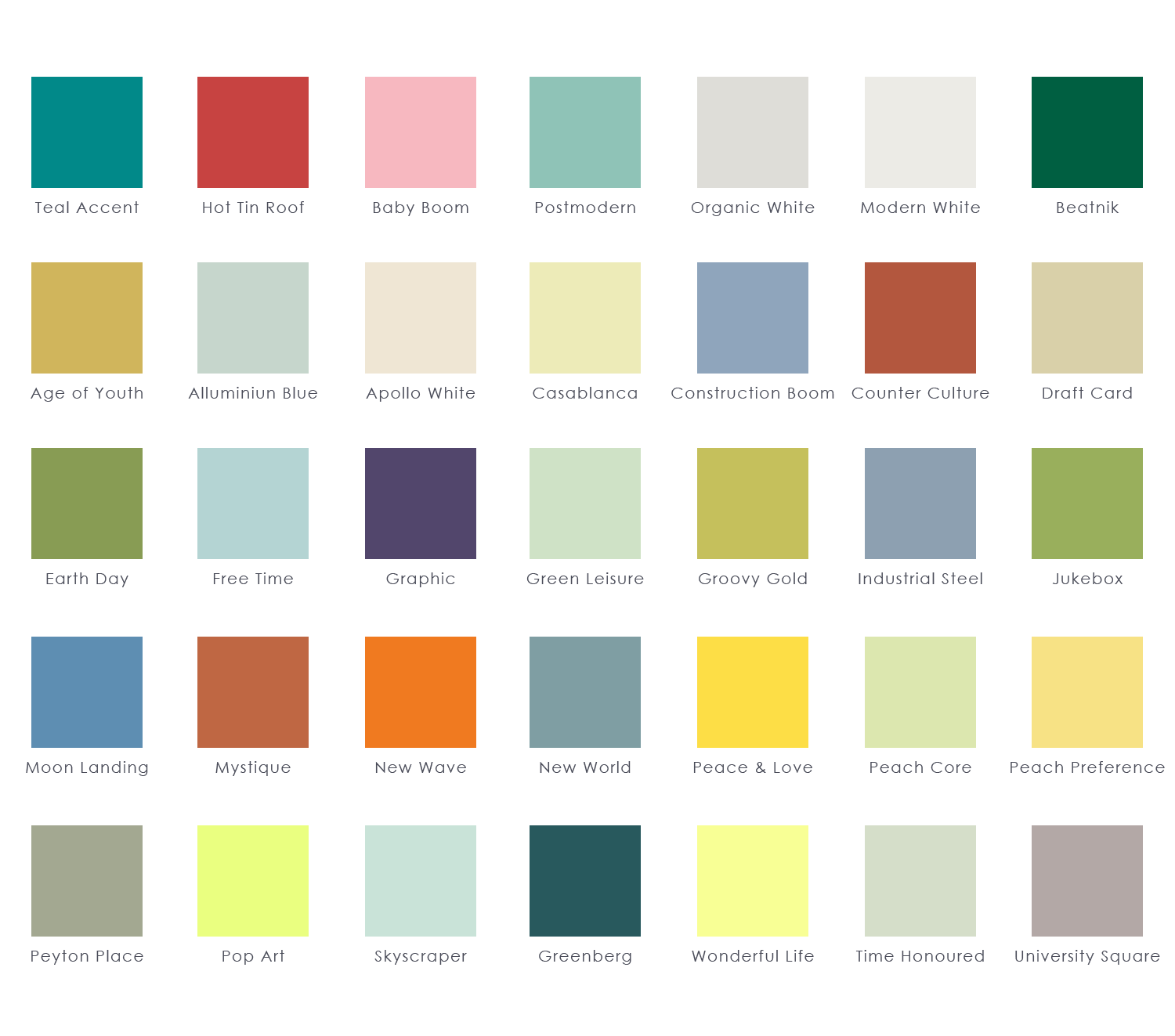
Task: Click the 'Modern White' label
Action: click(920, 208)
